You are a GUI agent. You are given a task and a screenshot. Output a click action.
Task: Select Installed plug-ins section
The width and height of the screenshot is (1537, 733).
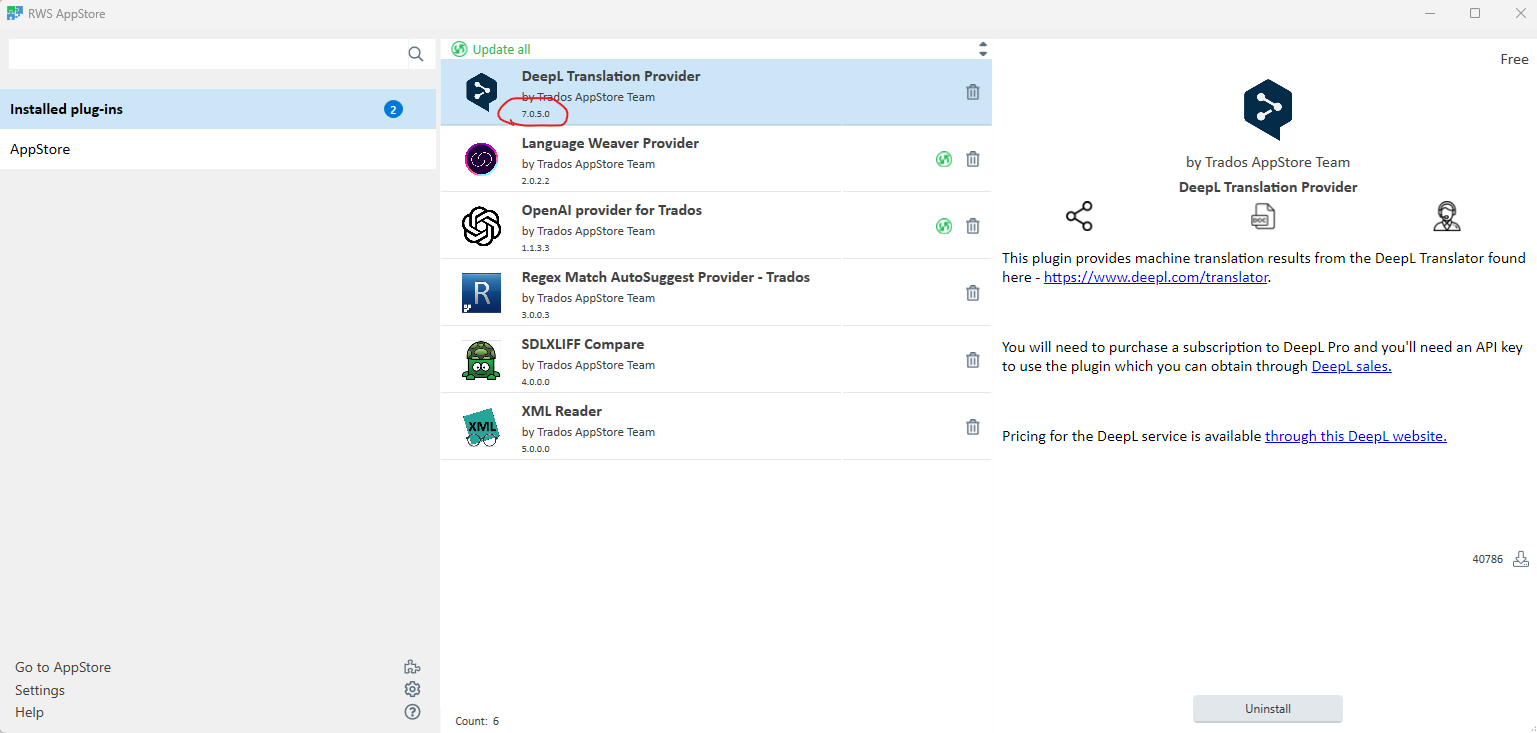coord(218,109)
